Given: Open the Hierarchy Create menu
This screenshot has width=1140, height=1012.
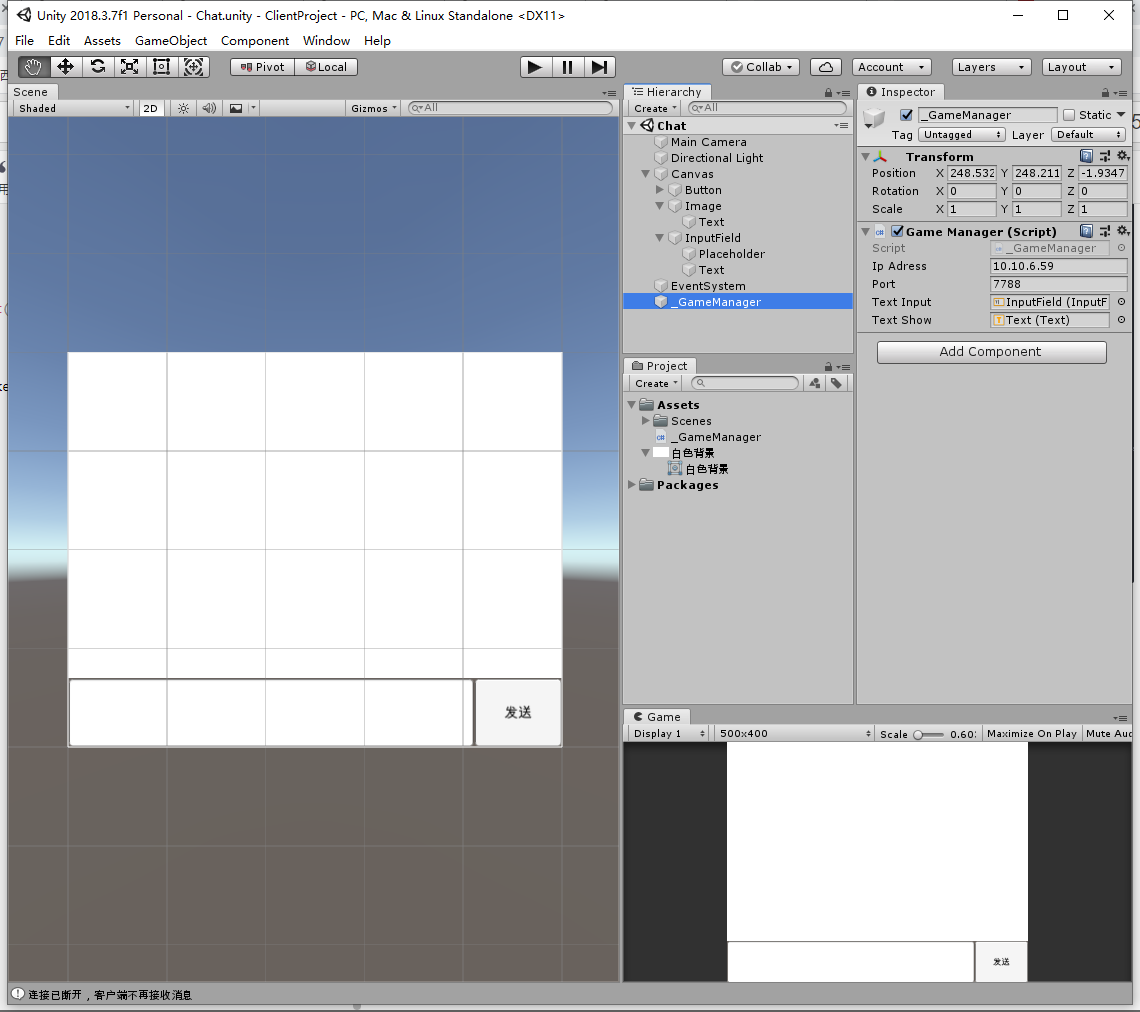Looking at the screenshot, I should 655,108.
